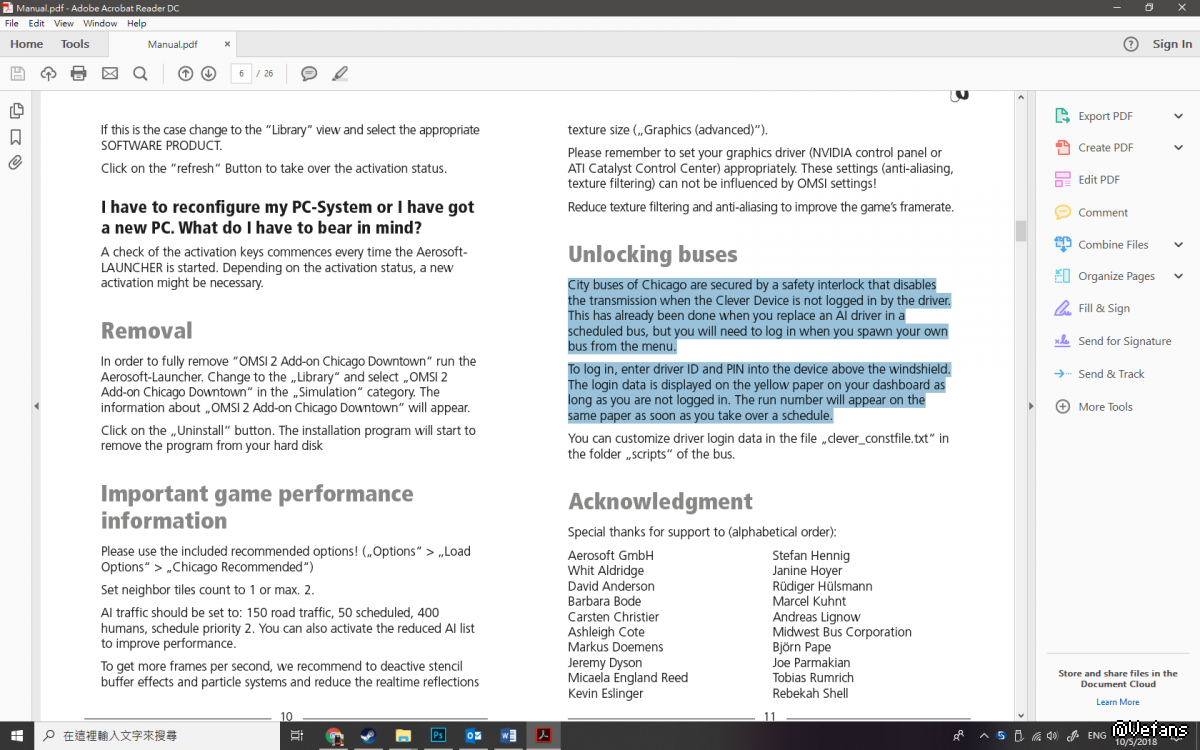The image size is (1200, 750).
Task: Collapse the right tools pane arrow
Action: (x=1031, y=406)
